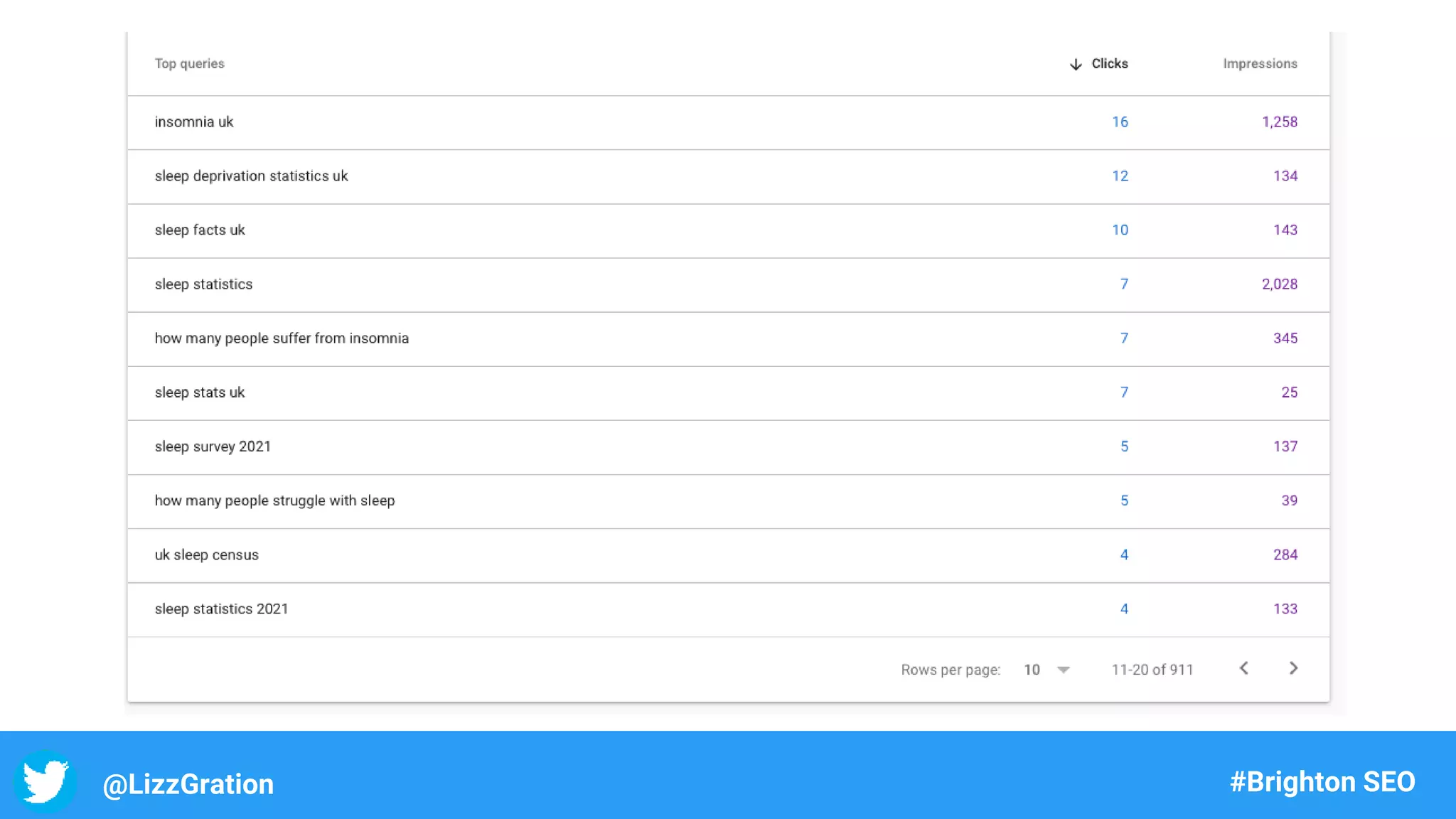Open the rows per page dropdown
Image resolution: width=1456 pixels, height=819 pixels.
pos(1047,670)
